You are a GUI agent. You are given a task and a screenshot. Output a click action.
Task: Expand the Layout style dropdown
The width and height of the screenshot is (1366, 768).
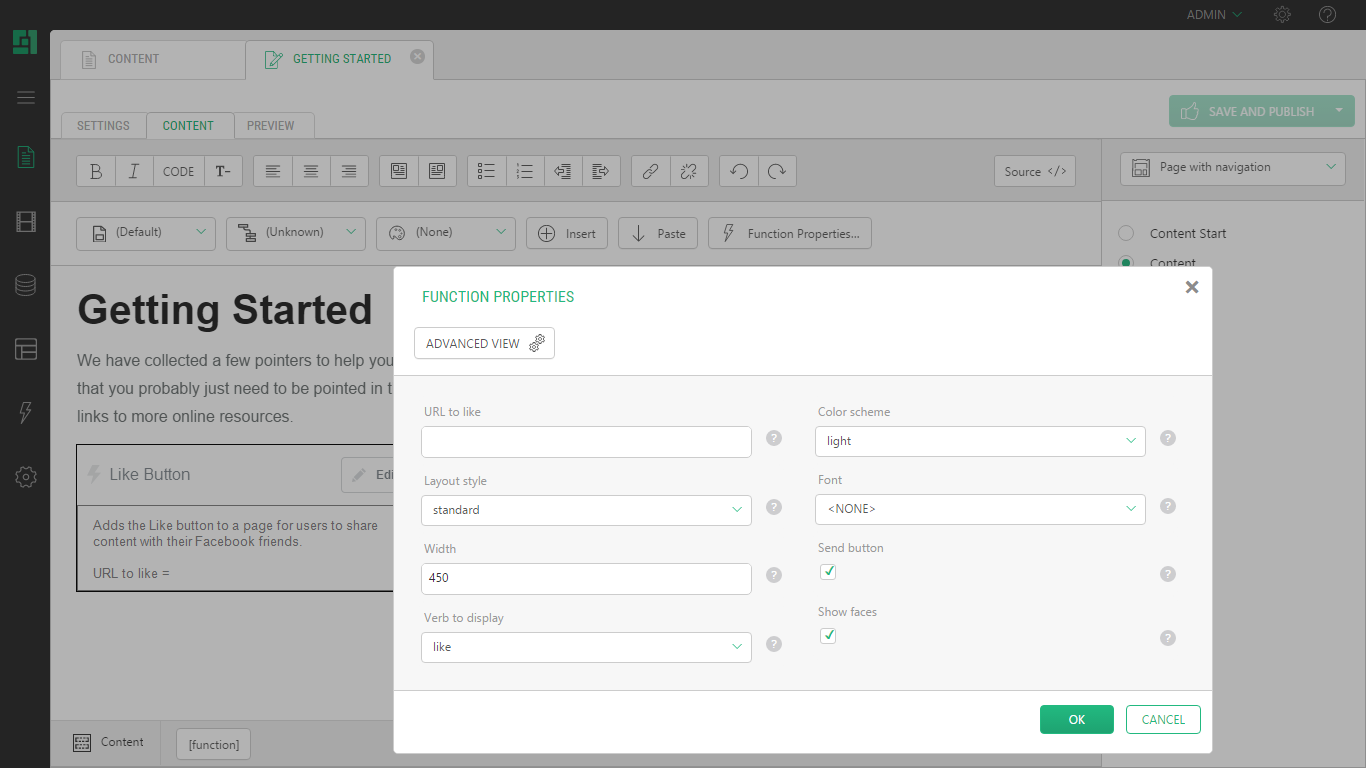pos(586,510)
